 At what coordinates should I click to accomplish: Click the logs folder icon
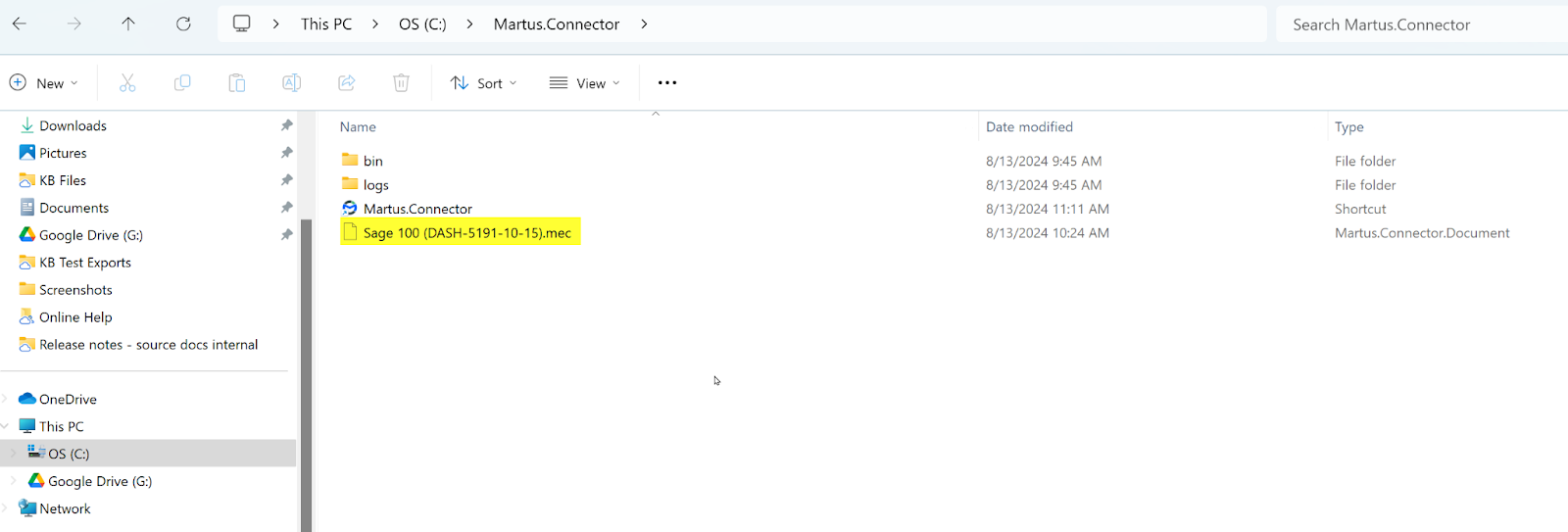350,184
